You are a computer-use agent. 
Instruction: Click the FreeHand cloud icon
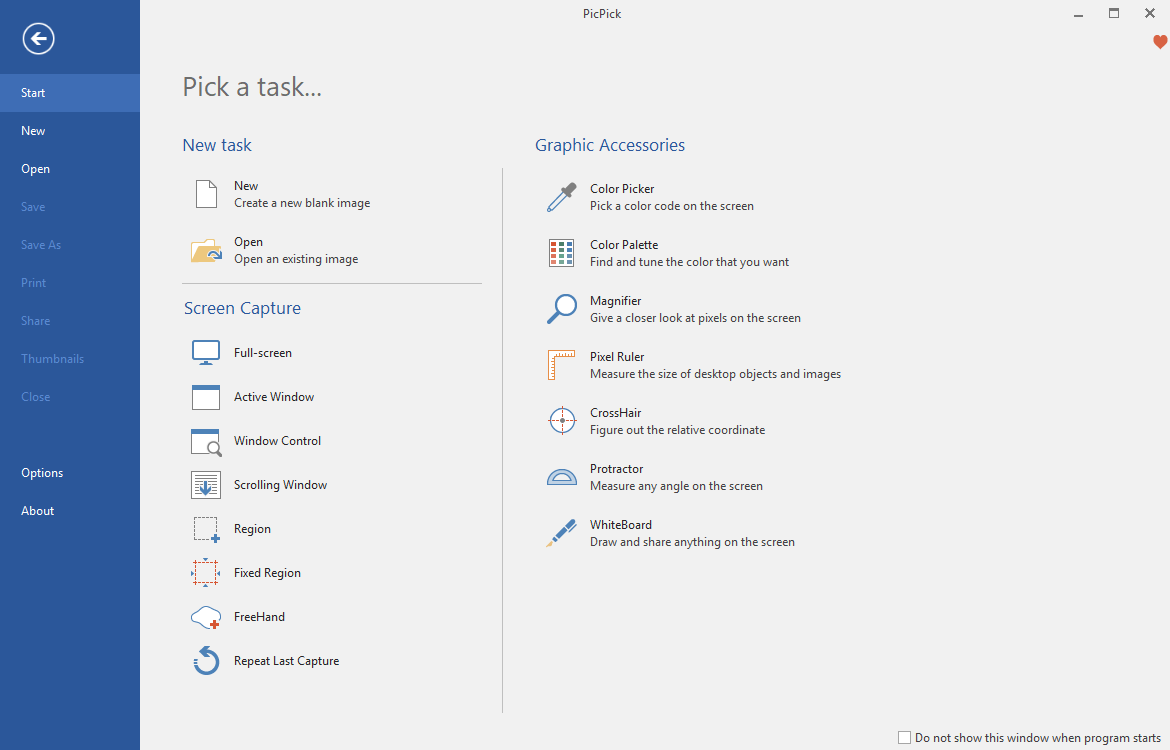(x=206, y=617)
